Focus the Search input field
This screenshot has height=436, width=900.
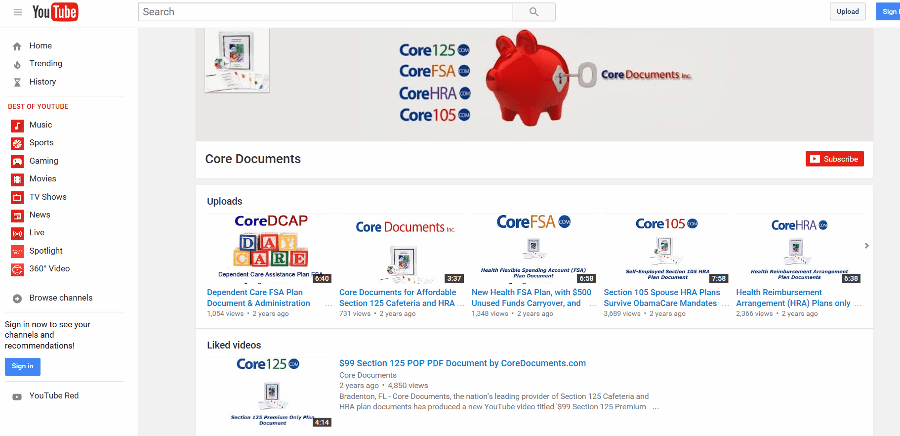click(325, 11)
